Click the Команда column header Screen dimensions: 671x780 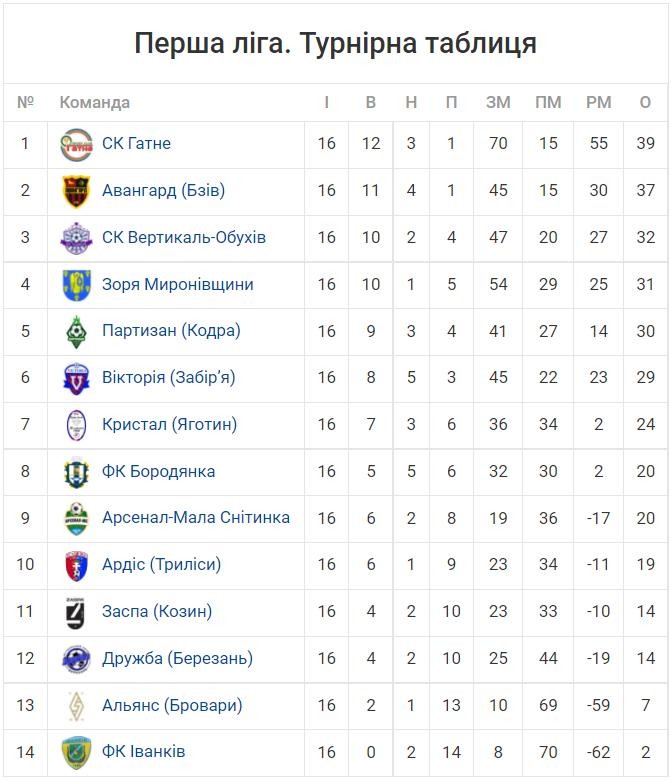pos(95,102)
